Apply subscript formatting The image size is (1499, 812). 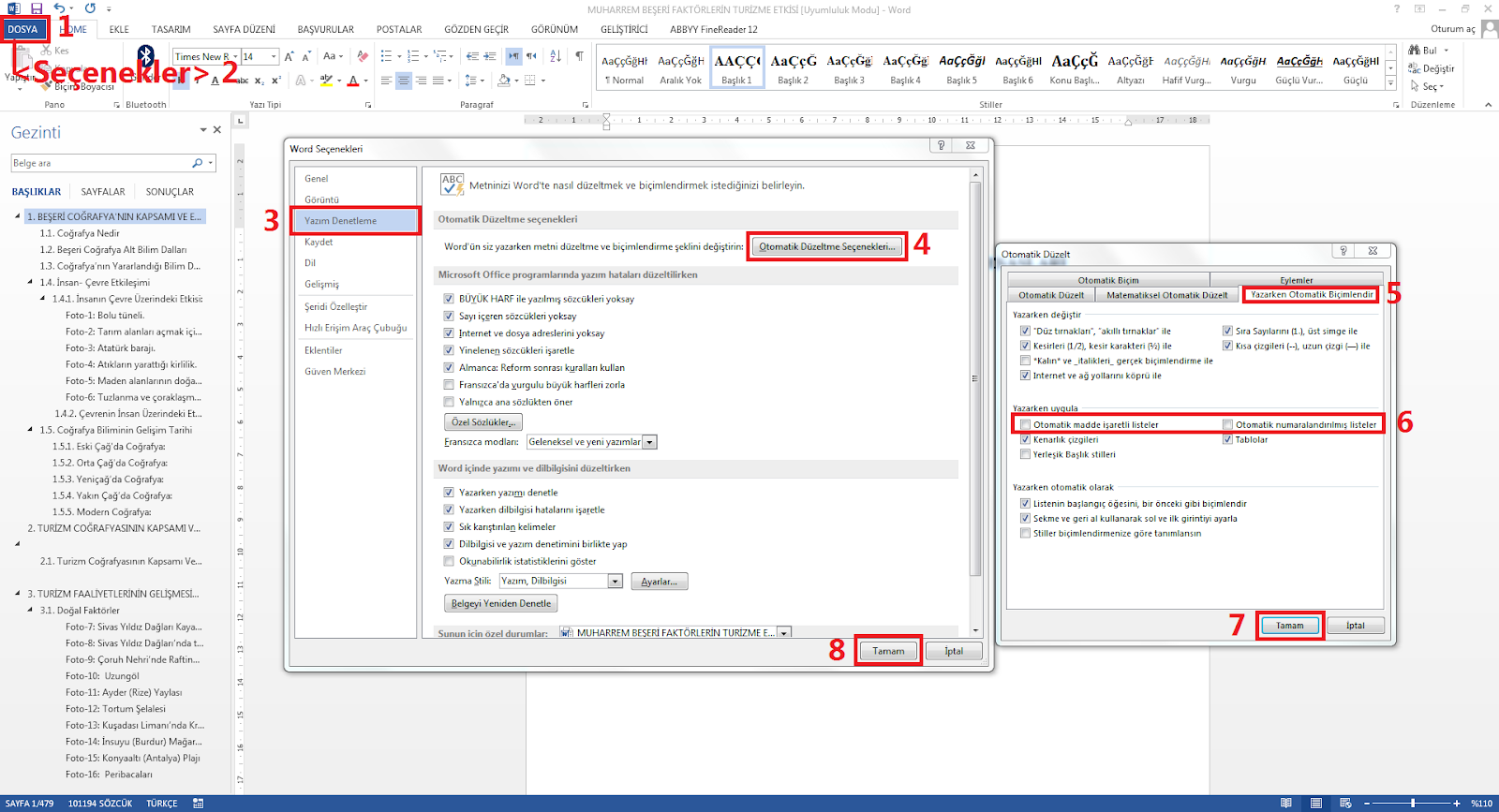260,81
